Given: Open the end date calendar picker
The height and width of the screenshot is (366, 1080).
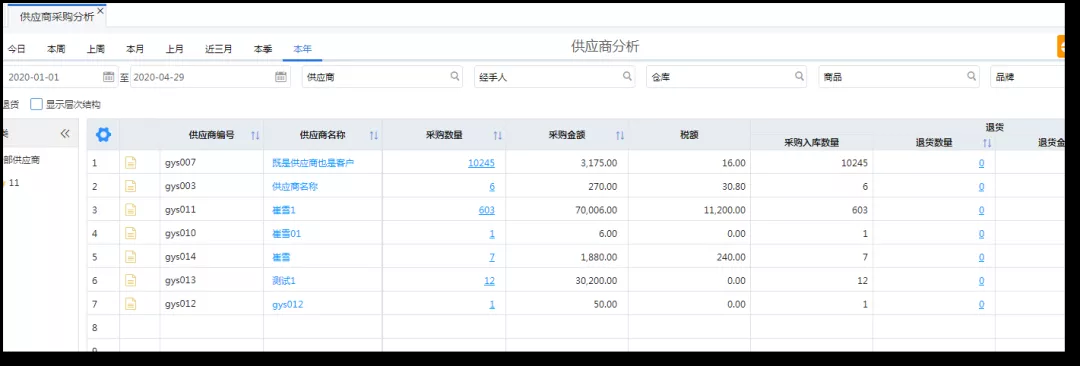Looking at the screenshot, I should click(281, 77).
